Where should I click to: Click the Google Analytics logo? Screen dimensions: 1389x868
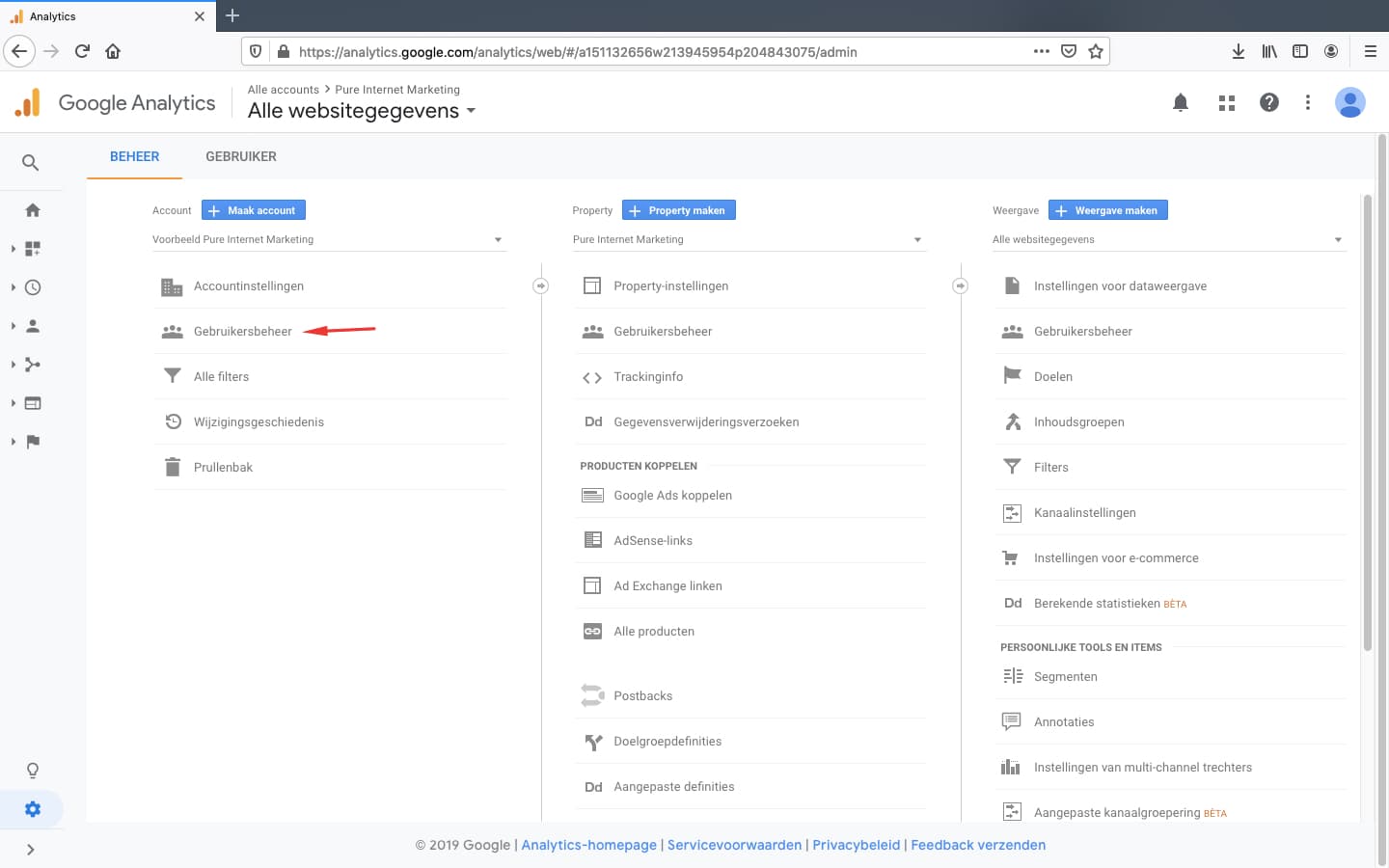[115, 102]
